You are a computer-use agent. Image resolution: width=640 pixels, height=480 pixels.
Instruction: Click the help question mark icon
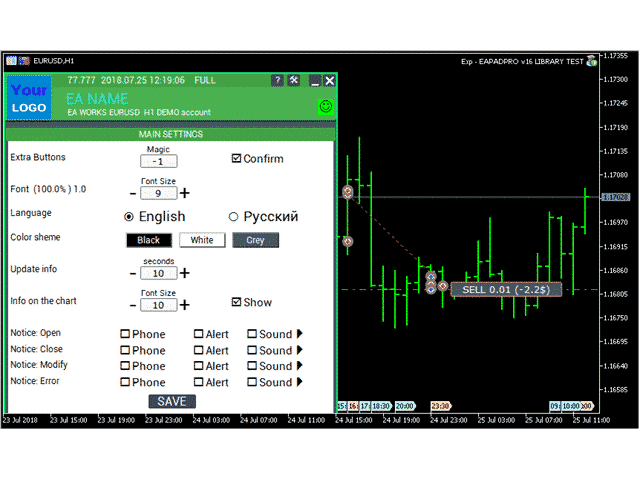pos(278,80)
